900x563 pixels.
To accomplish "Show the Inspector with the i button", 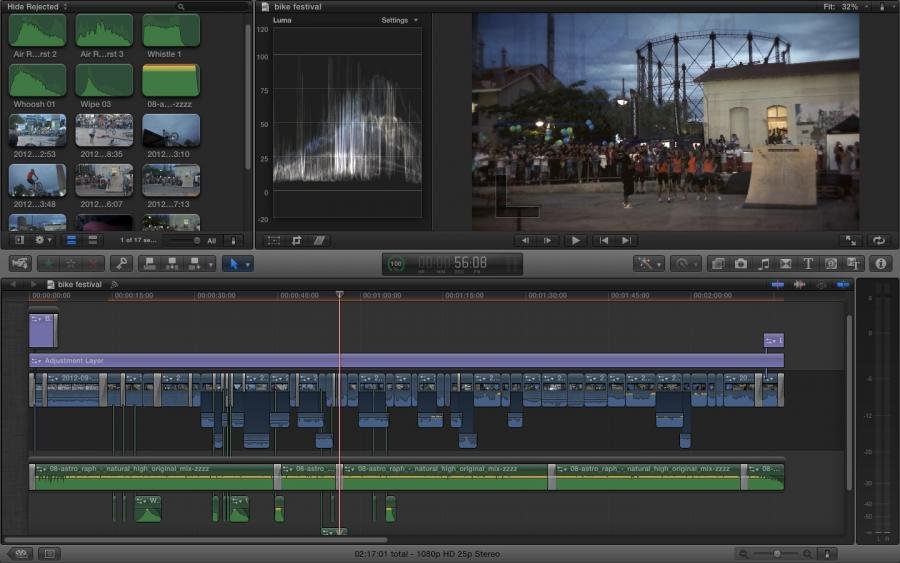I will click(x=881, y=263).
